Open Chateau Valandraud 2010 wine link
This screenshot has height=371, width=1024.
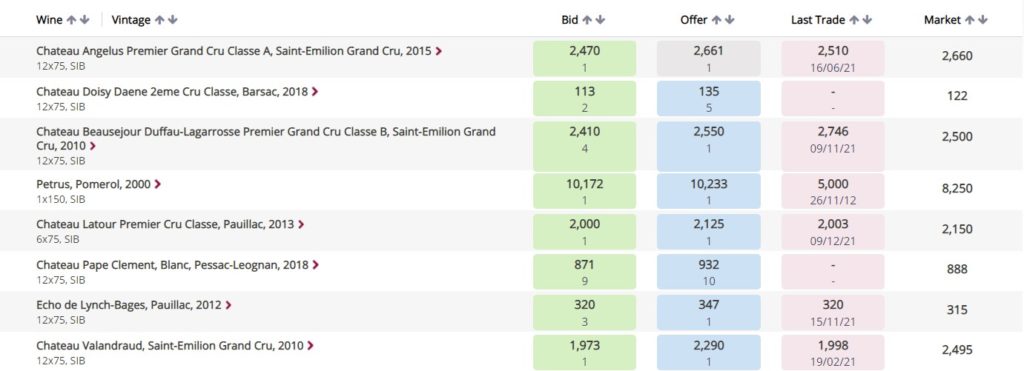tap(170, 346)
